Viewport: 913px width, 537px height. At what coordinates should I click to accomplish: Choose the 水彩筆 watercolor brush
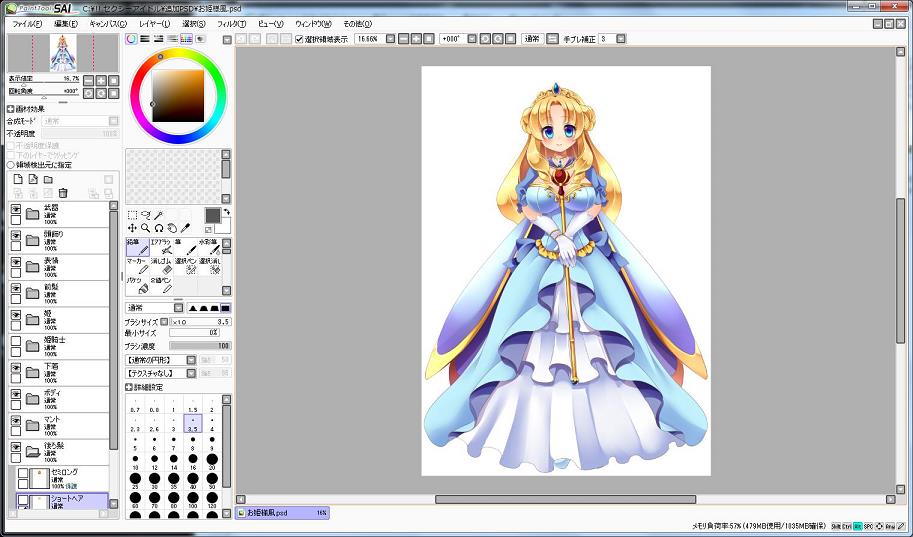210,246
